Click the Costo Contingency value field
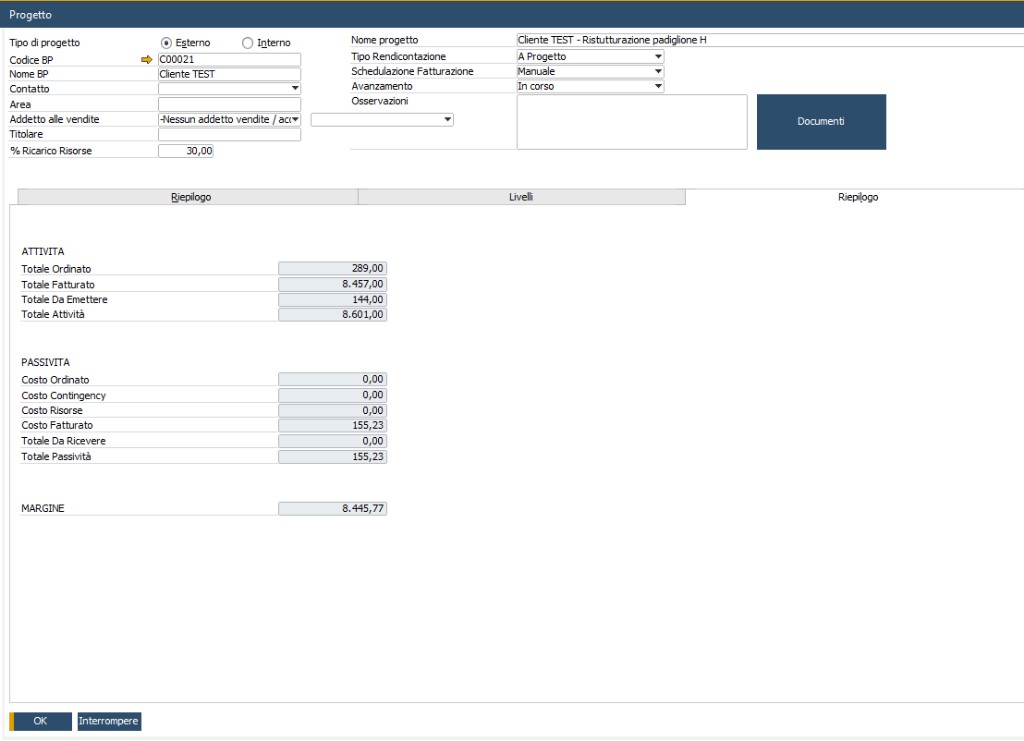 [x=332, y=395]
